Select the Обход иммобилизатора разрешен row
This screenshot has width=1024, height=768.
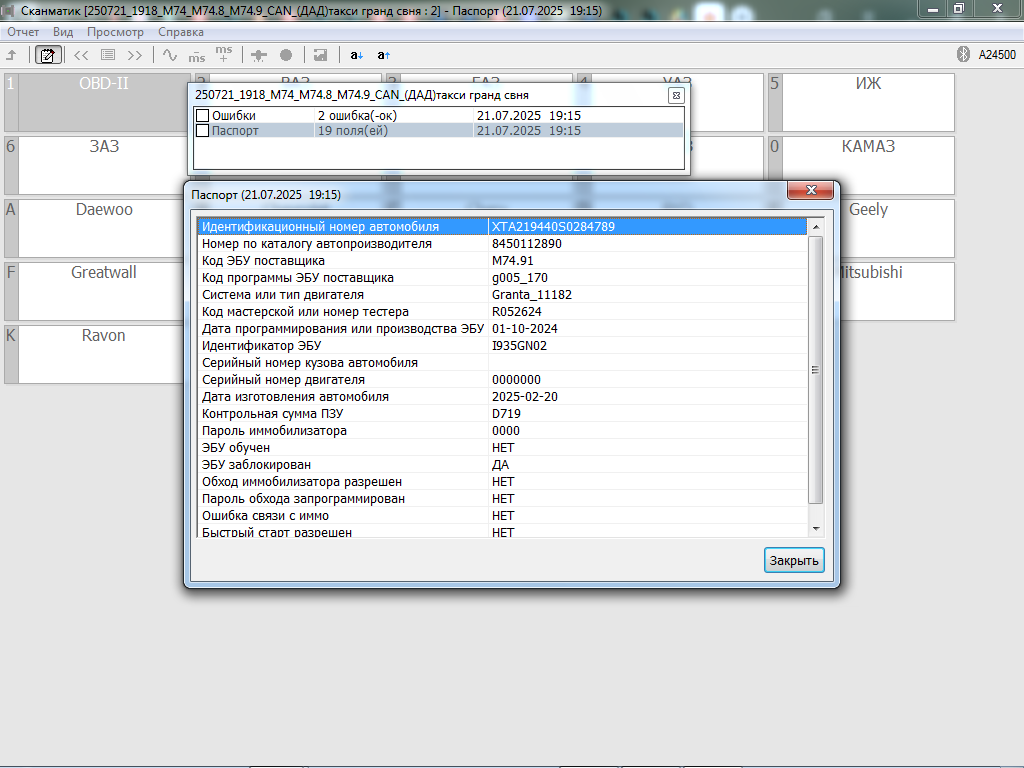[x=502, y=481]
